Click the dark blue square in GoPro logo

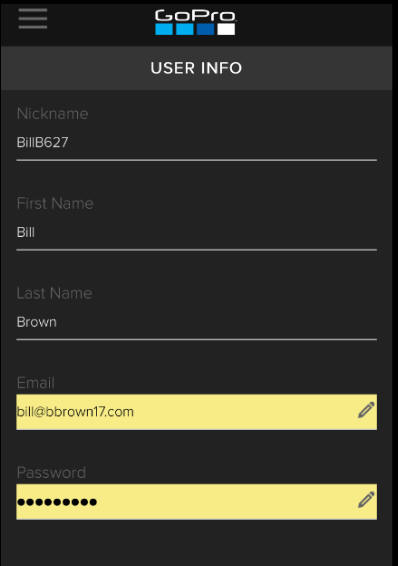click(205, 29)
